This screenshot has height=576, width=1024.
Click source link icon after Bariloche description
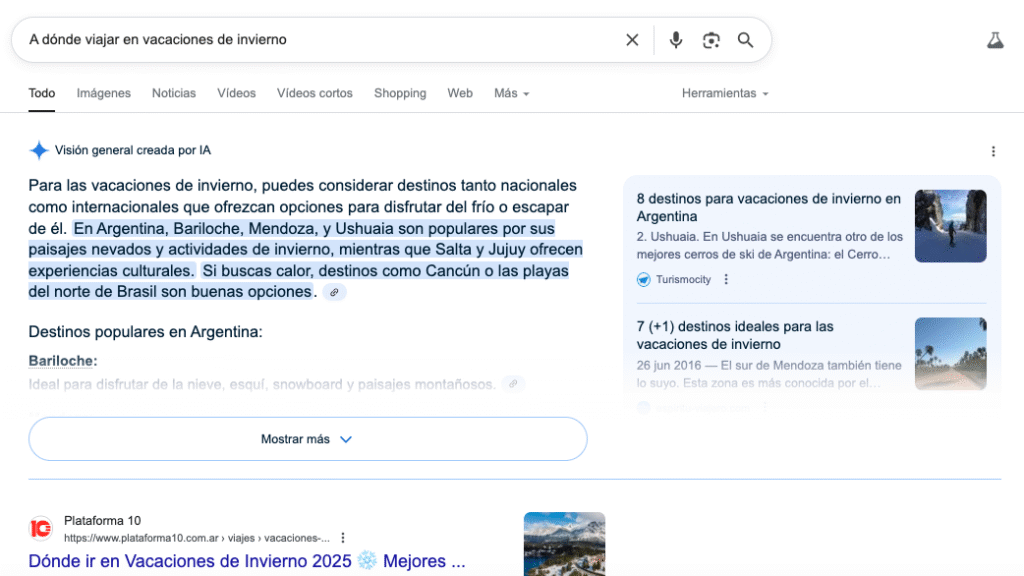[x=513, y=384]
